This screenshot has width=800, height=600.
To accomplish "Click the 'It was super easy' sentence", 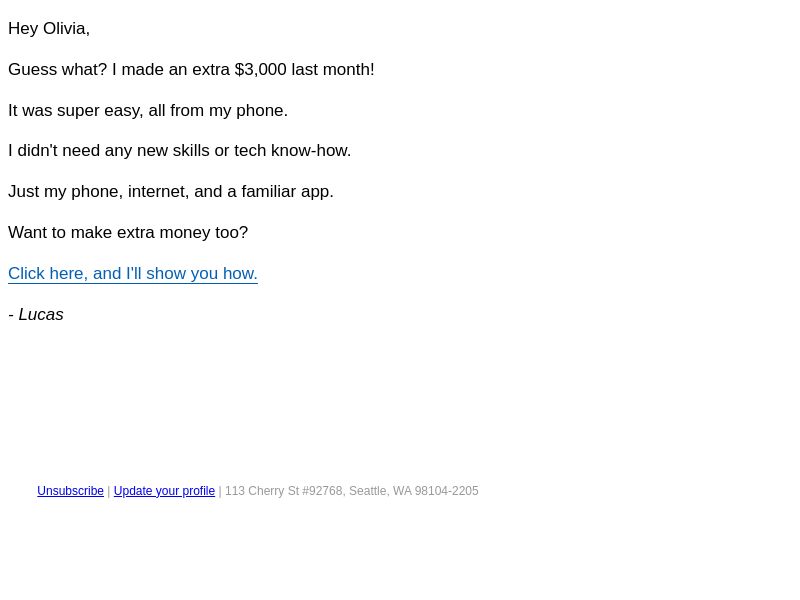I will (148, 110).
